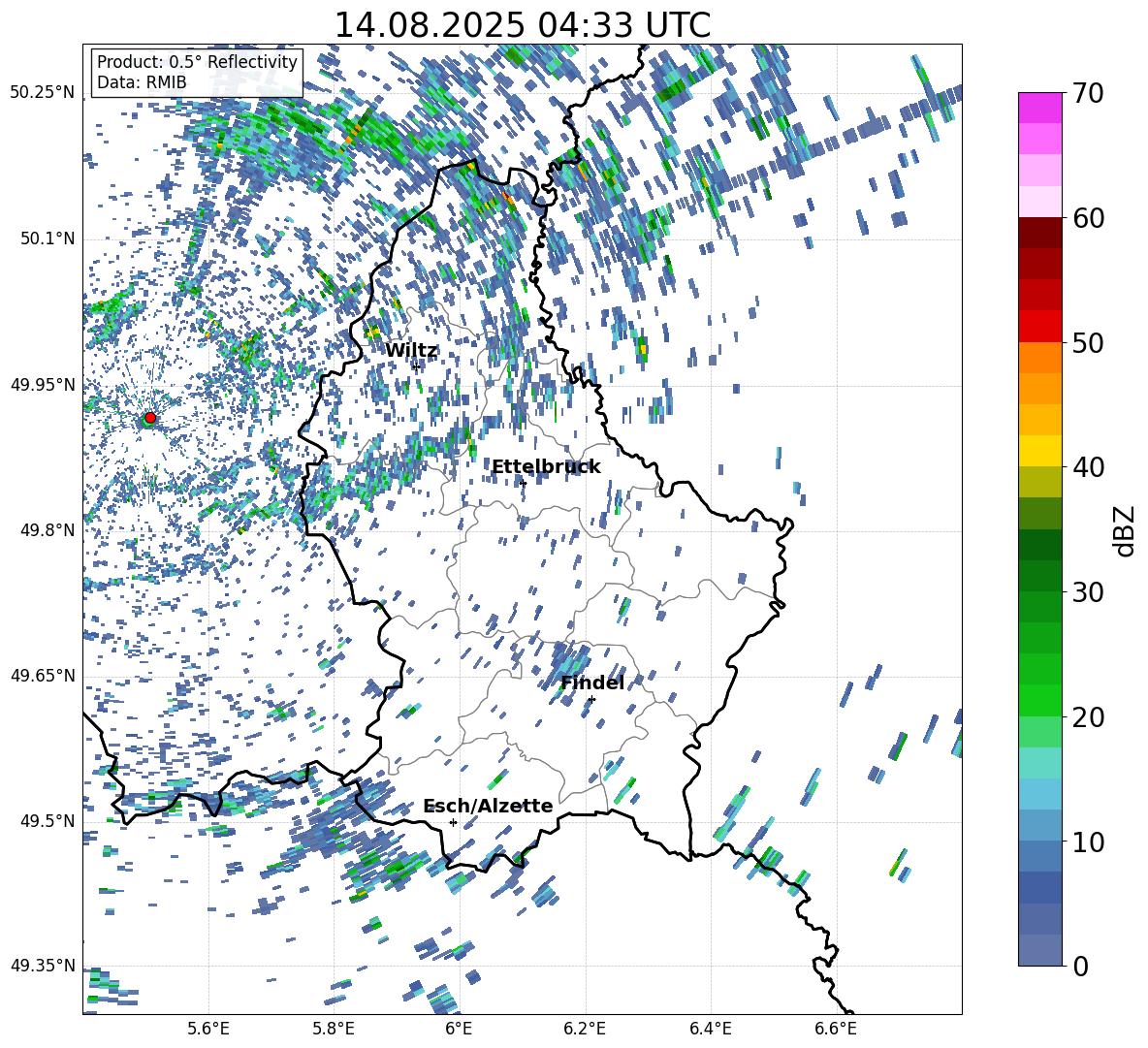The height and width of the screenshot is (1048, 1148).
Task: Click the Findel station label
Action: click(592, 683)
